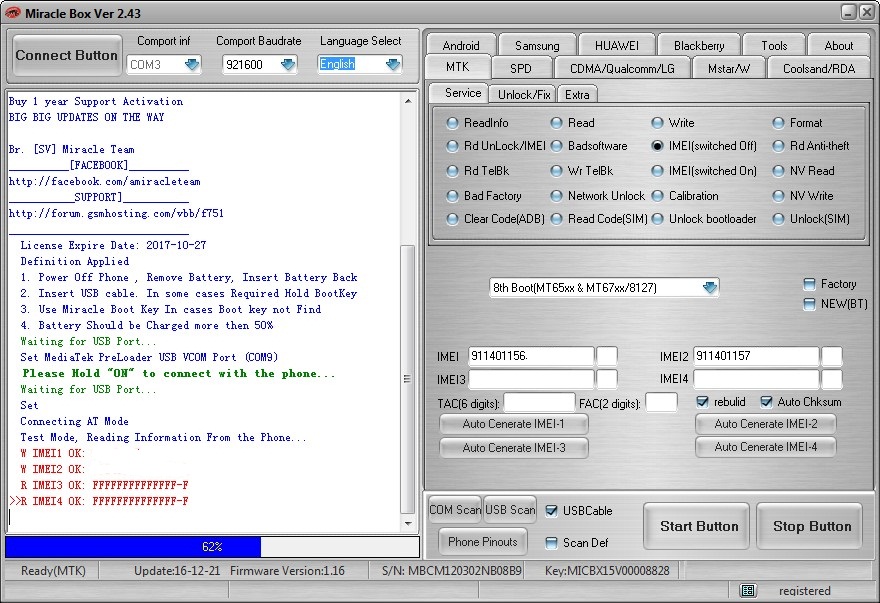Toggle the Auto Chksum checkbox
Screen dimensions: 880x603
pyautogui.click(x=767, y=402)
